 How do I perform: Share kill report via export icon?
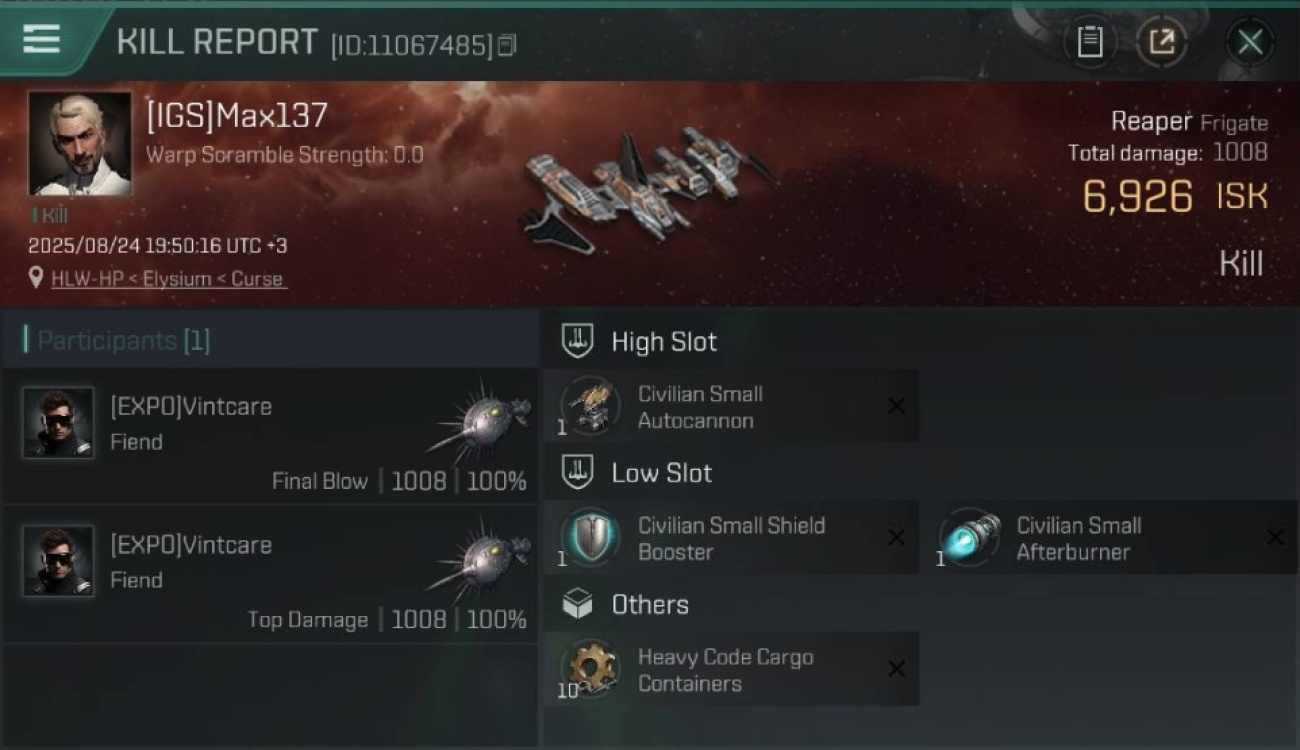[1161, 42]
